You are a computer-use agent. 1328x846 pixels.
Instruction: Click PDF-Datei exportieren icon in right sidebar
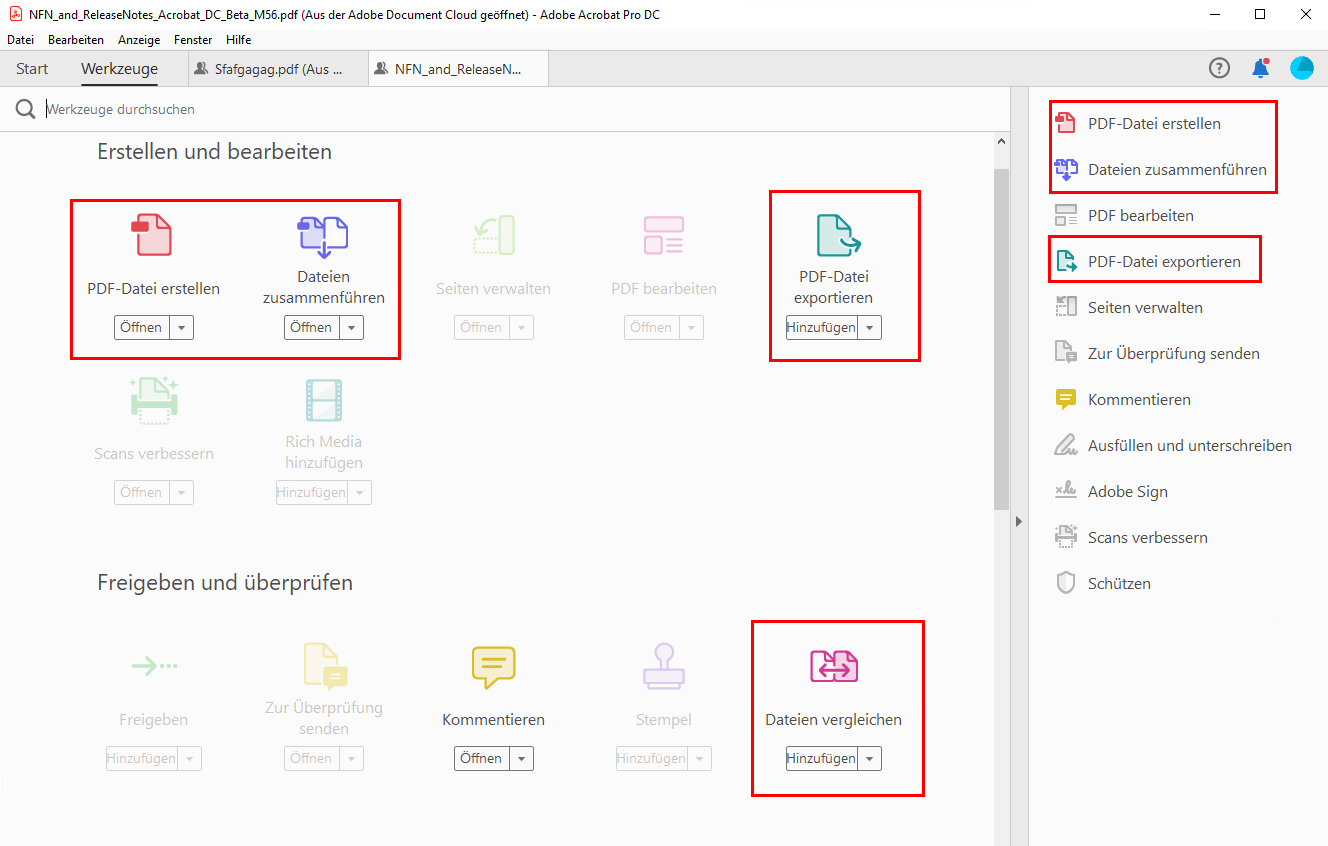click(1066, 261)
